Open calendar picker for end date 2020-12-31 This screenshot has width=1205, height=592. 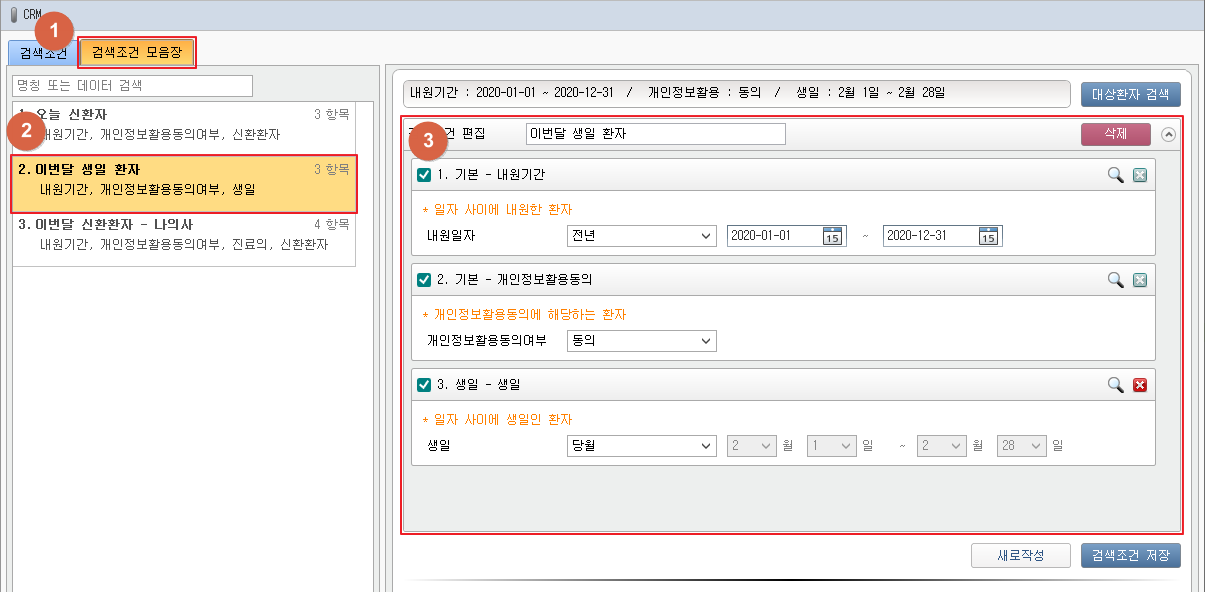(988, 236)
